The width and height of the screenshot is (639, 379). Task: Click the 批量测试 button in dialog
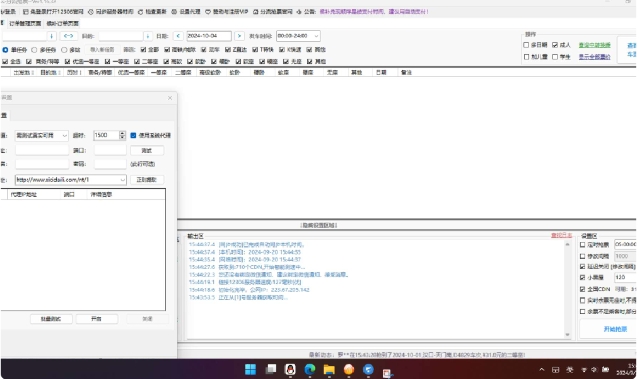(51, 319)
